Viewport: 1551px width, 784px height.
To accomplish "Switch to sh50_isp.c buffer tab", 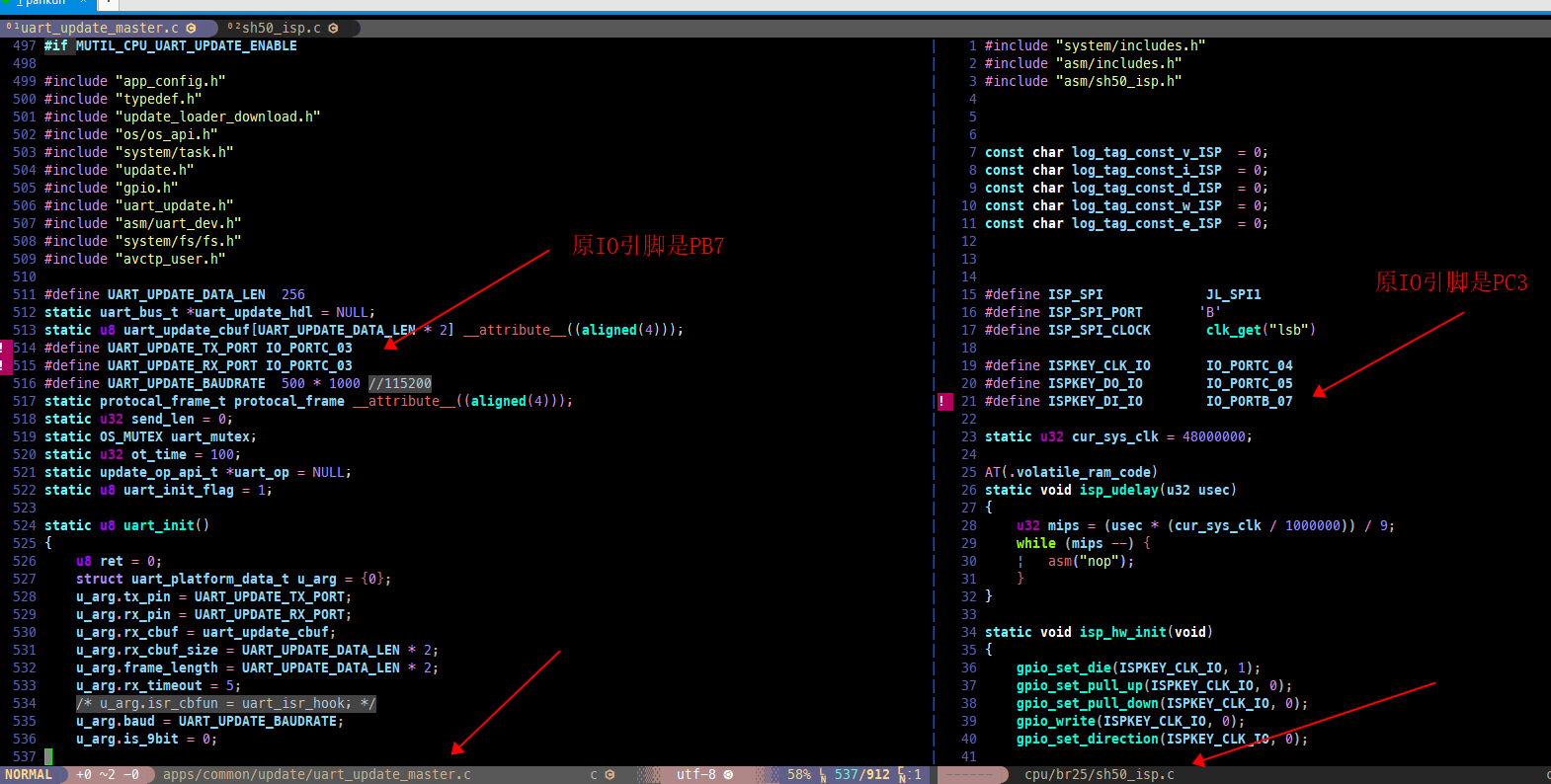I will pos(283,28).
